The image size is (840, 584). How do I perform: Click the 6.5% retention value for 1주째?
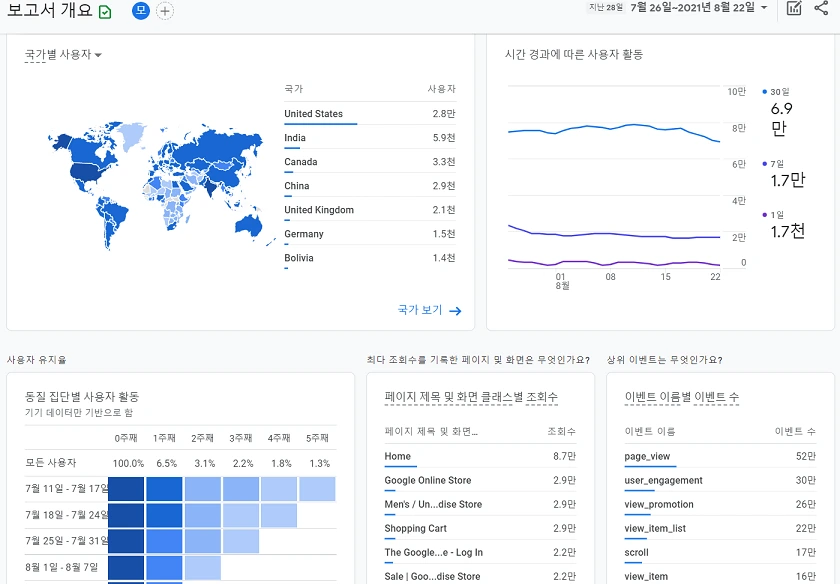pos(167,463)
